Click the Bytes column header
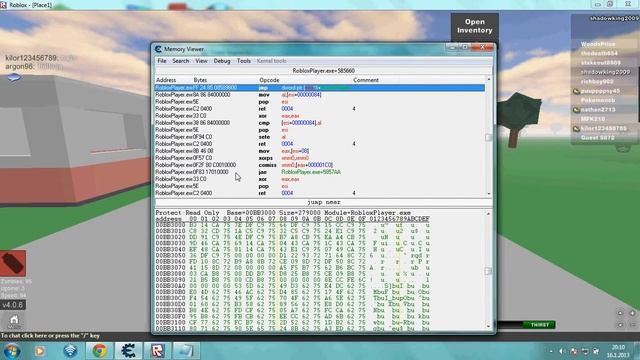This screenshot has height=360, width=640. coord(200,80)
